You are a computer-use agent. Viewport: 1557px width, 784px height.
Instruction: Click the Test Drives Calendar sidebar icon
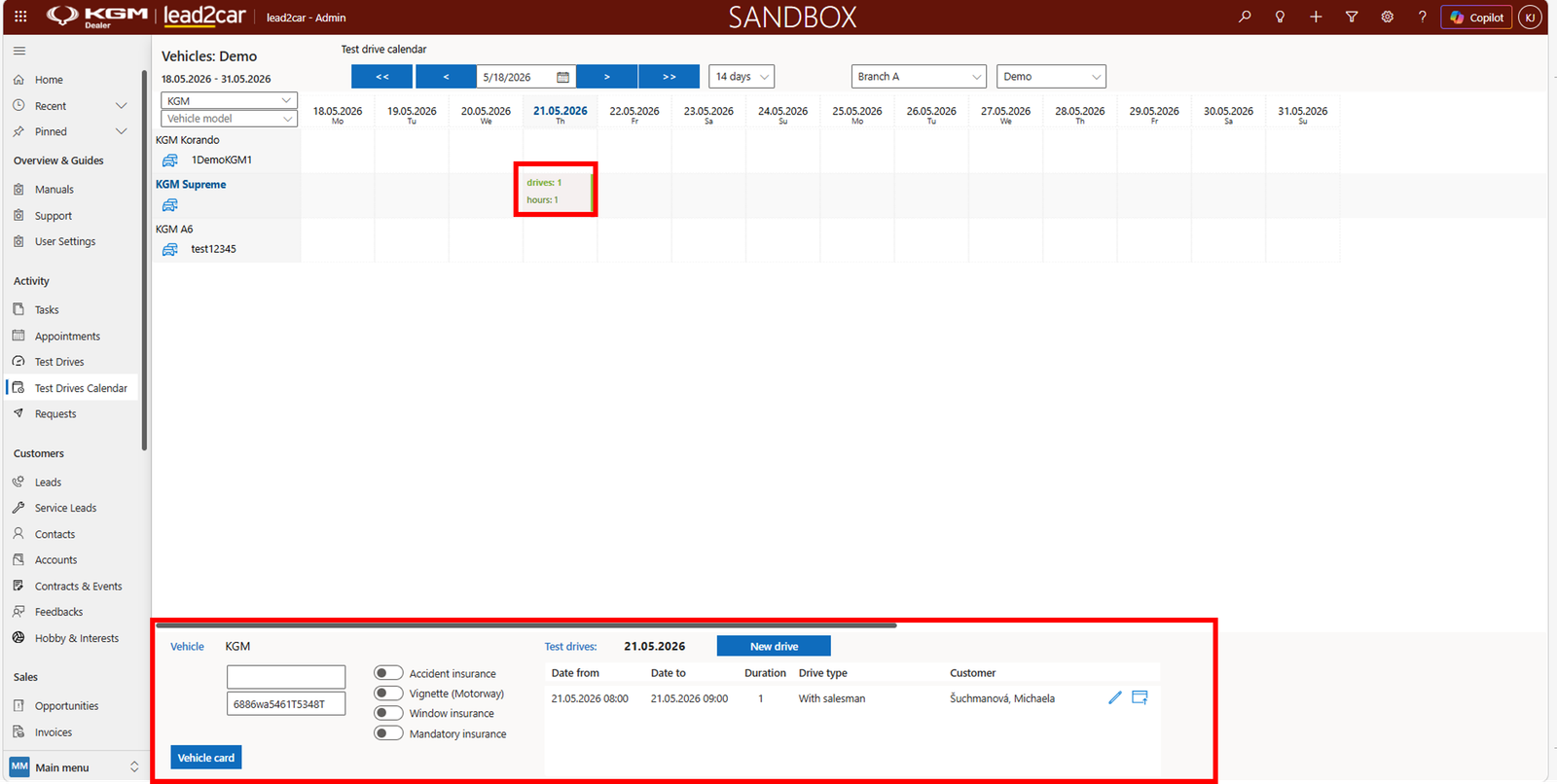(18, 387)
